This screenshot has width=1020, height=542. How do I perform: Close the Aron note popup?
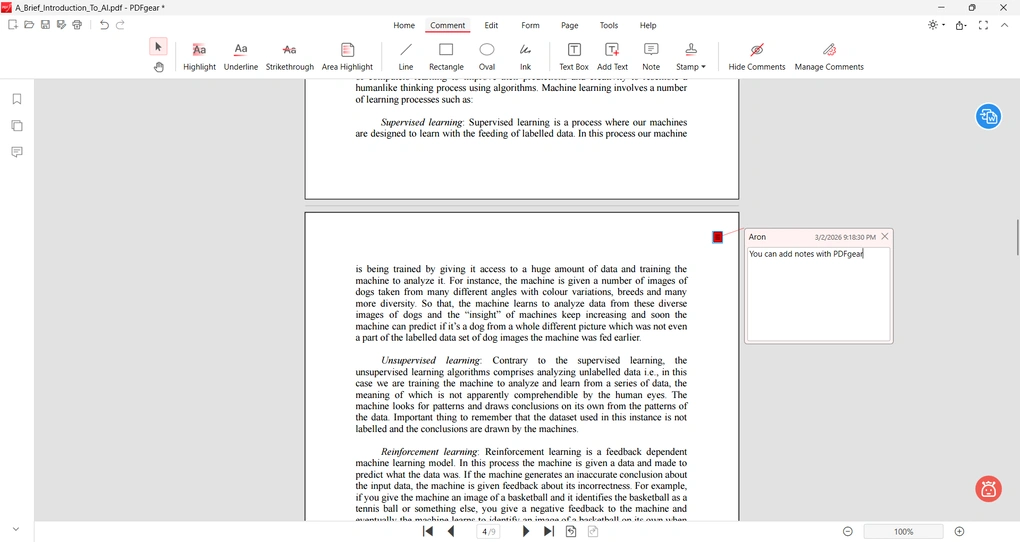tap(885, 237)
